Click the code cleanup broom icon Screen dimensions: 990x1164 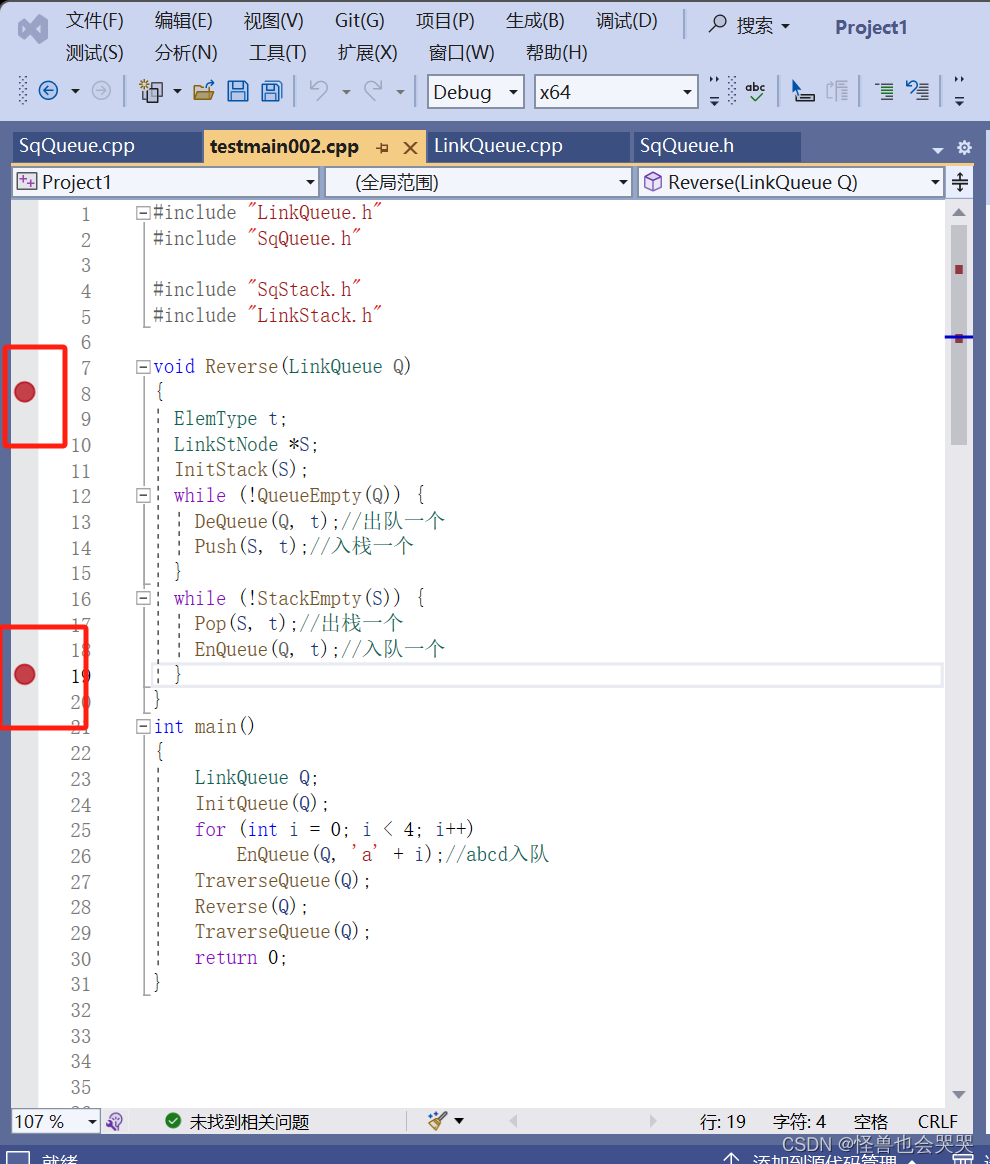coord(438,1120)
